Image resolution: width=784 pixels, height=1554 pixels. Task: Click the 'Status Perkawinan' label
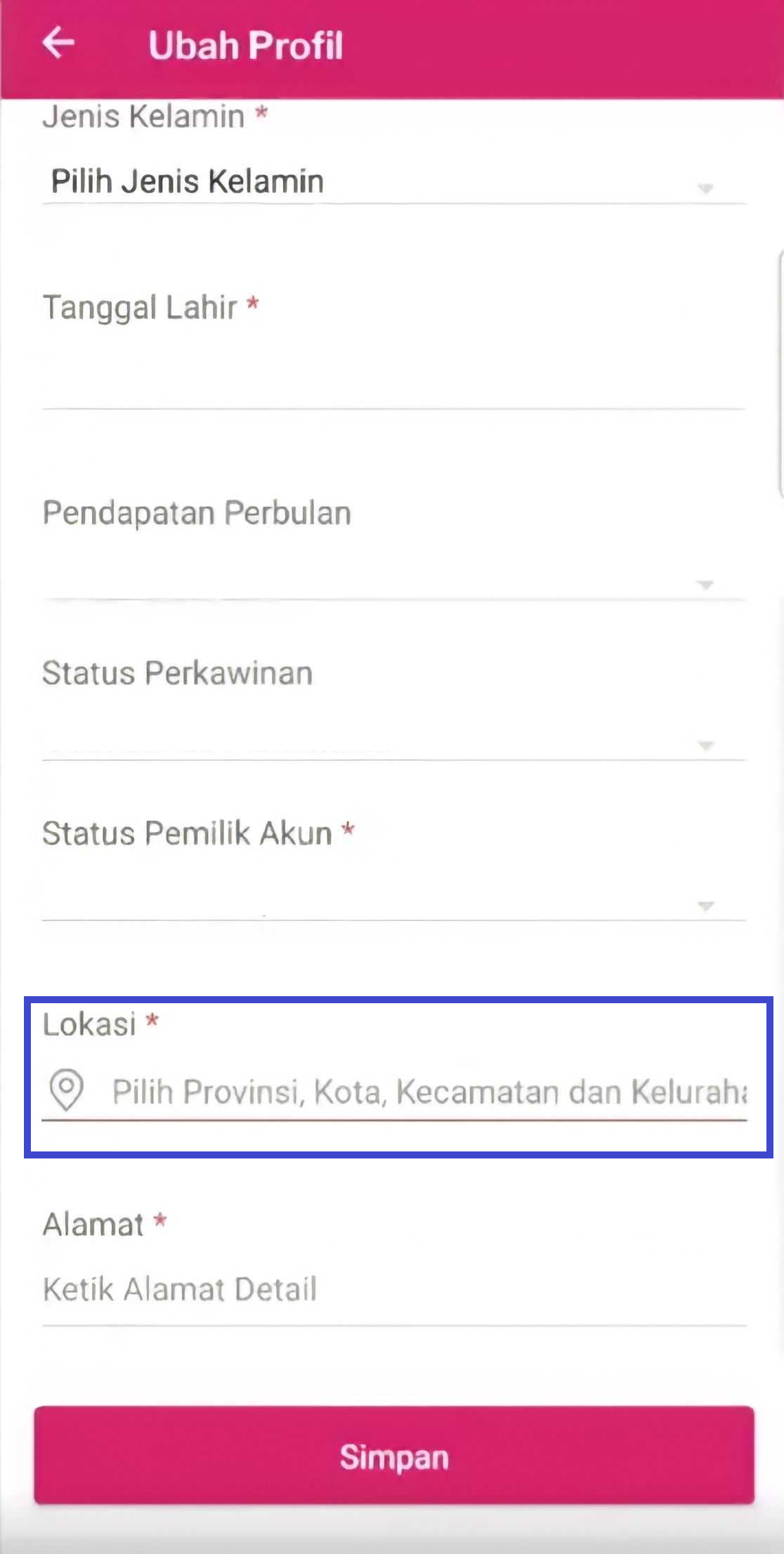pyautogui.click(x=177, y=673)
